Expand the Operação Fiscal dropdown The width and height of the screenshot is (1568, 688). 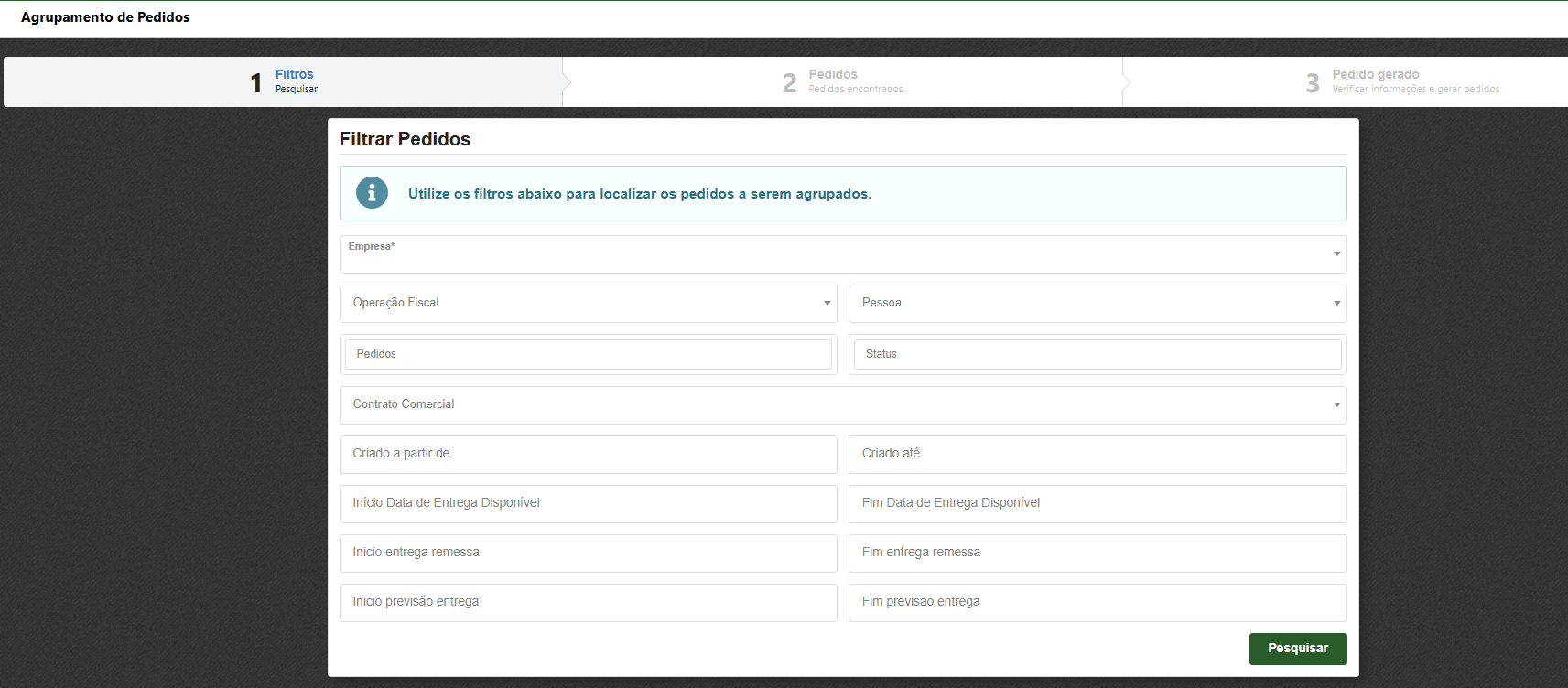point(588,304)
